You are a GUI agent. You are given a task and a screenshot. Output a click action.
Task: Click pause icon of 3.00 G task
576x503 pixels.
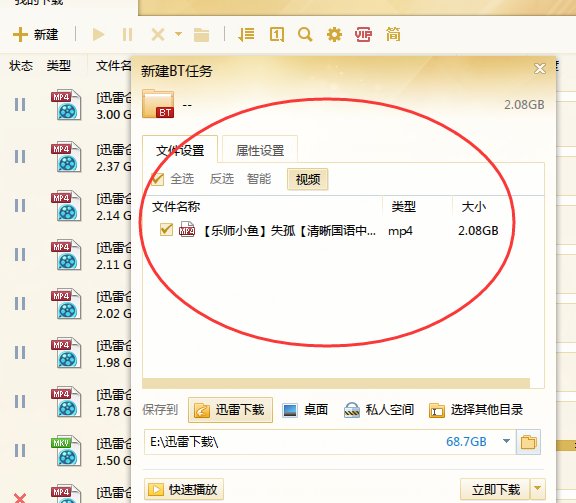coord(20,104)
